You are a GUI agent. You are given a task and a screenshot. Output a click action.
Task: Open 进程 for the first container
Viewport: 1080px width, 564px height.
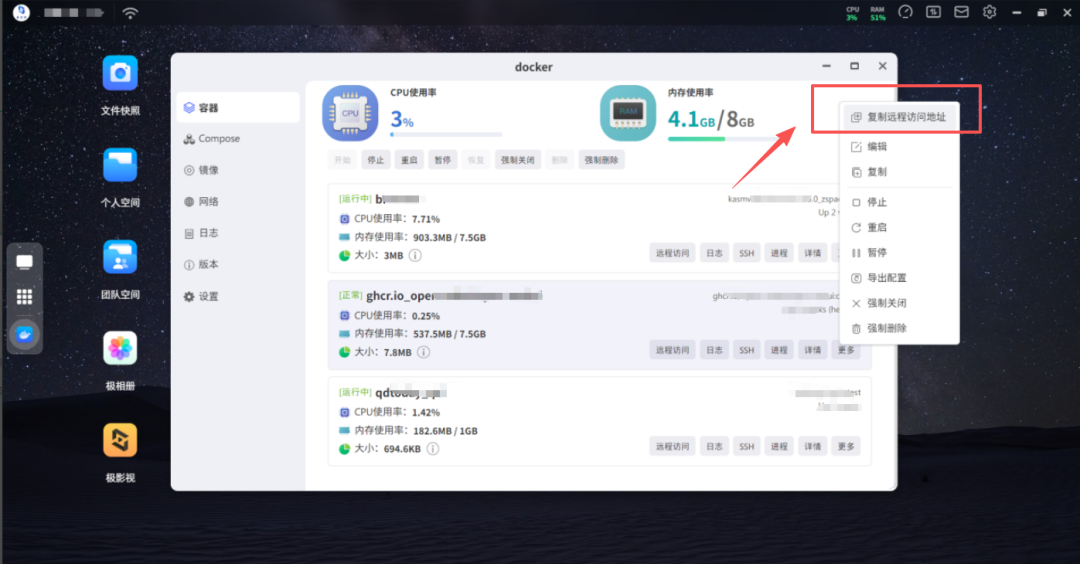pos(779,253)
